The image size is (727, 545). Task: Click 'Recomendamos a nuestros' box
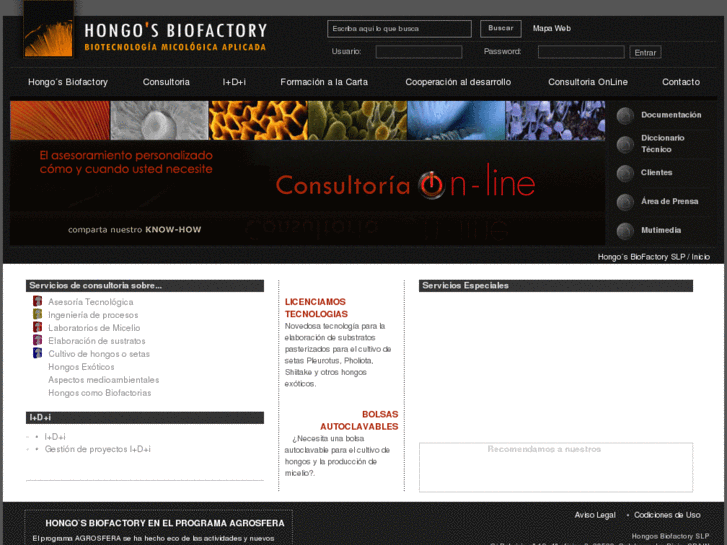coord(556,467)
